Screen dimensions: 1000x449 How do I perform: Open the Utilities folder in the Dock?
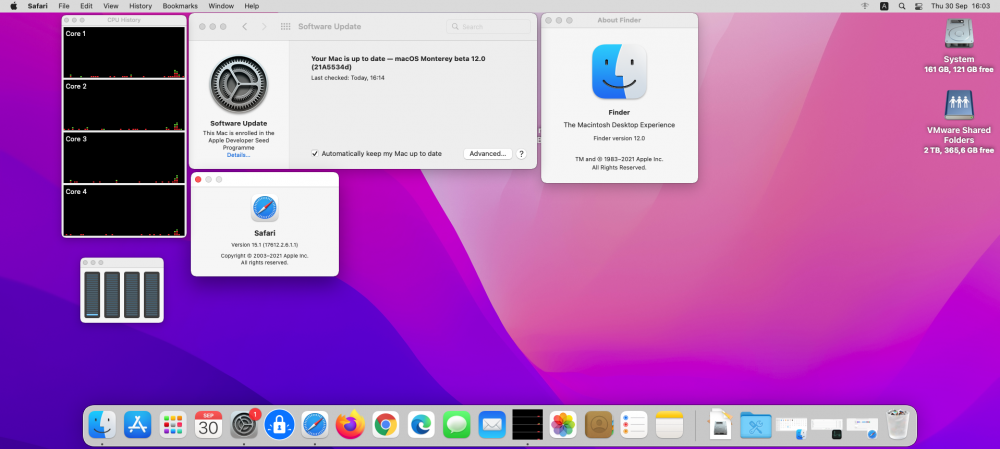click(x=756, y=425)
